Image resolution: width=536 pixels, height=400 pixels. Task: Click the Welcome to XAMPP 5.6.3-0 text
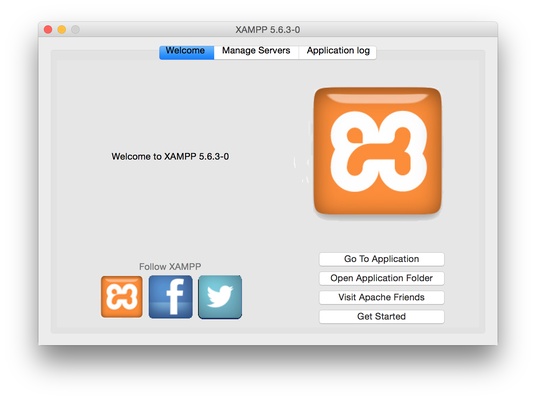[x=170, y=157]
